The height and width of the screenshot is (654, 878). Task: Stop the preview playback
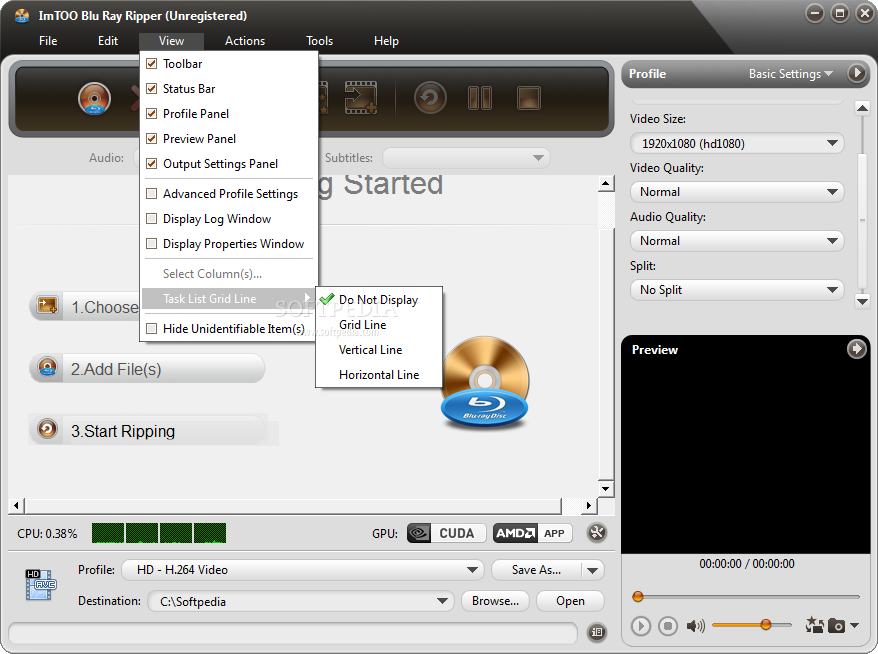(667, 625)
